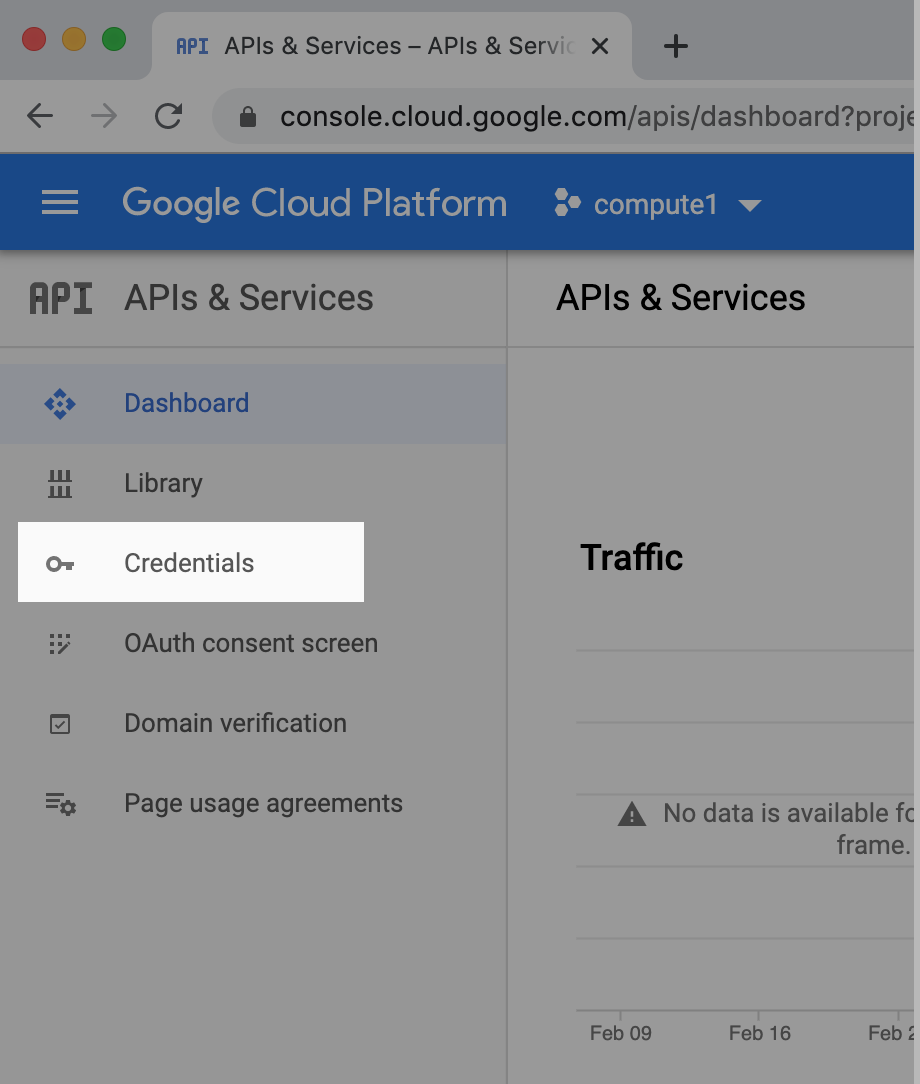
Task: Click the API logo icon in sidebar header
Action: (x=60, y=298)
